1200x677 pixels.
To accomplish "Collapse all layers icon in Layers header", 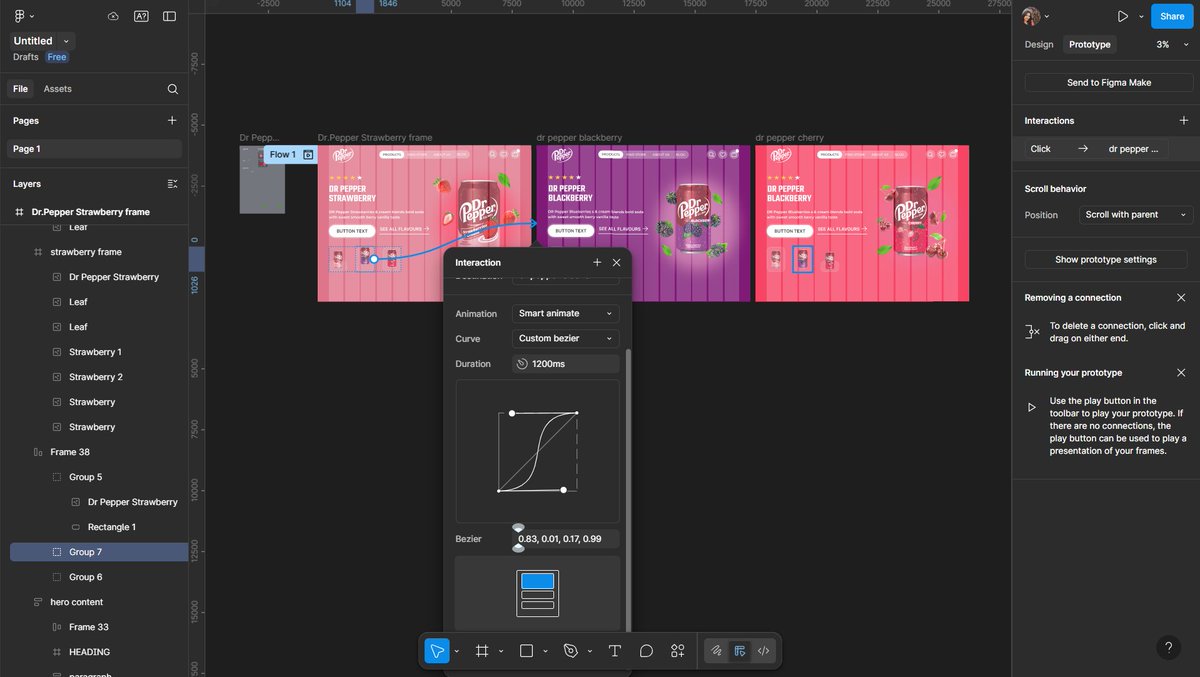I will [172, 184].
